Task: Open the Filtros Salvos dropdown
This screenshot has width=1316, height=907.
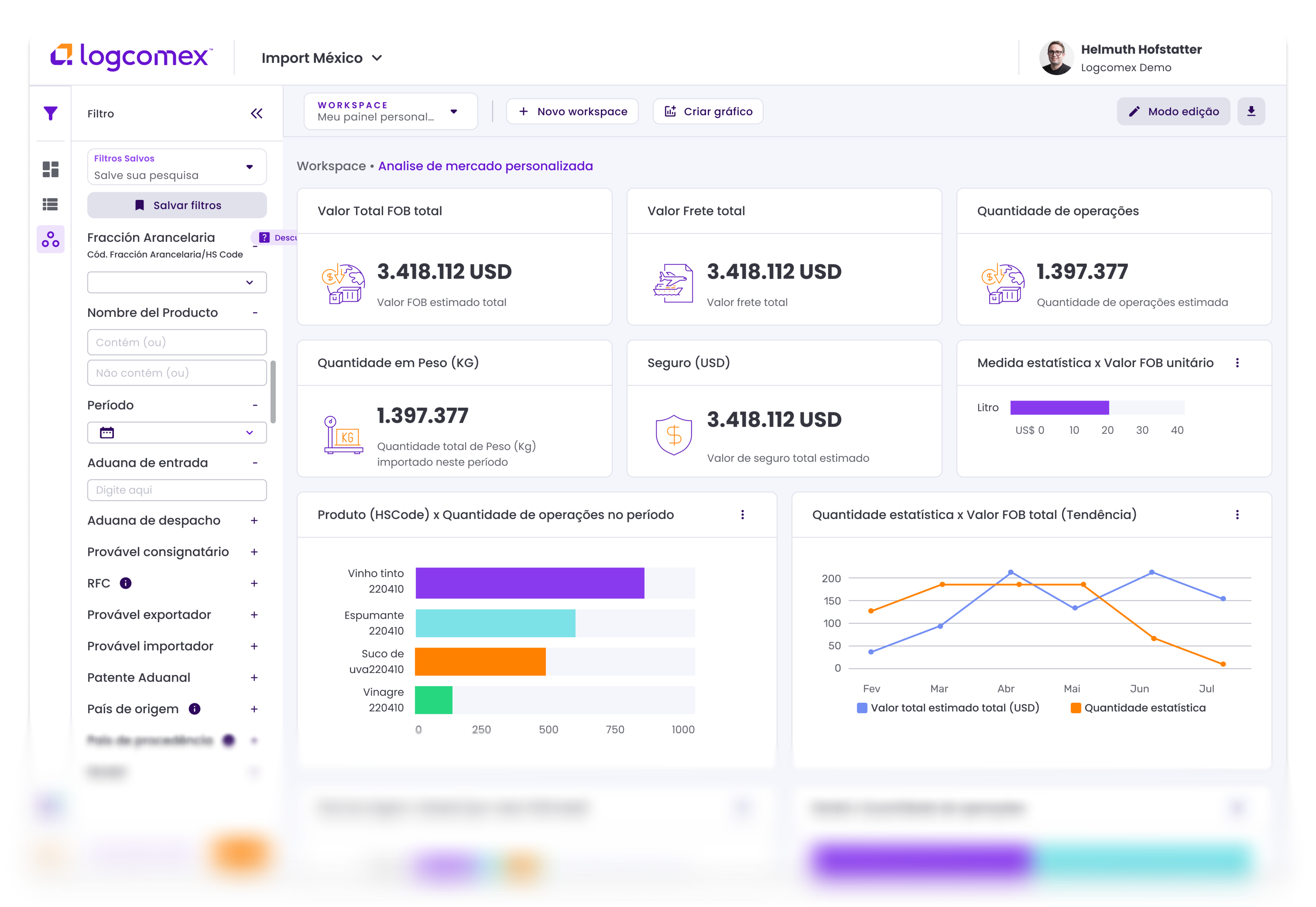Action: (177, 167)
